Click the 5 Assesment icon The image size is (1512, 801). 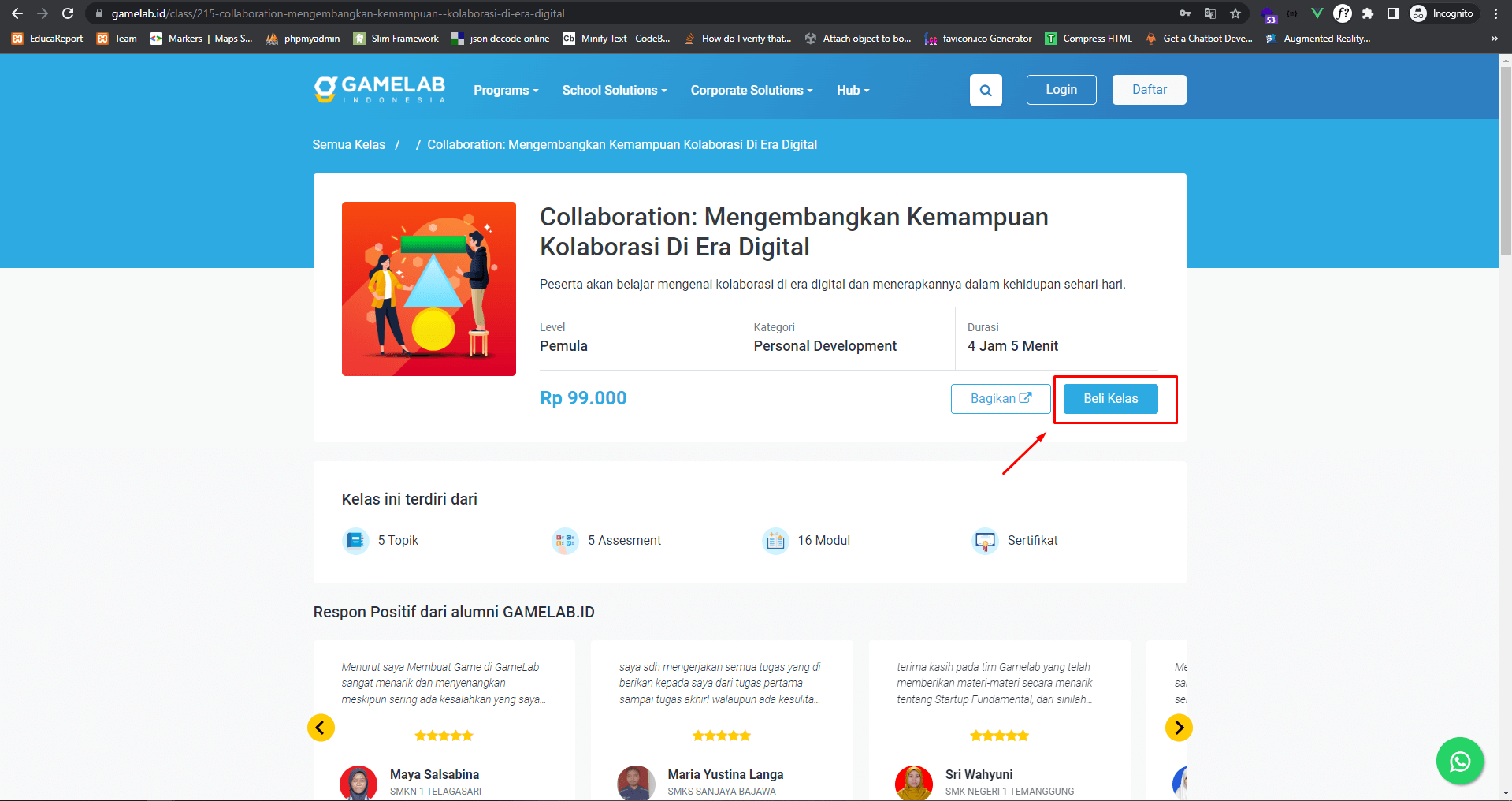coord(565,541)
